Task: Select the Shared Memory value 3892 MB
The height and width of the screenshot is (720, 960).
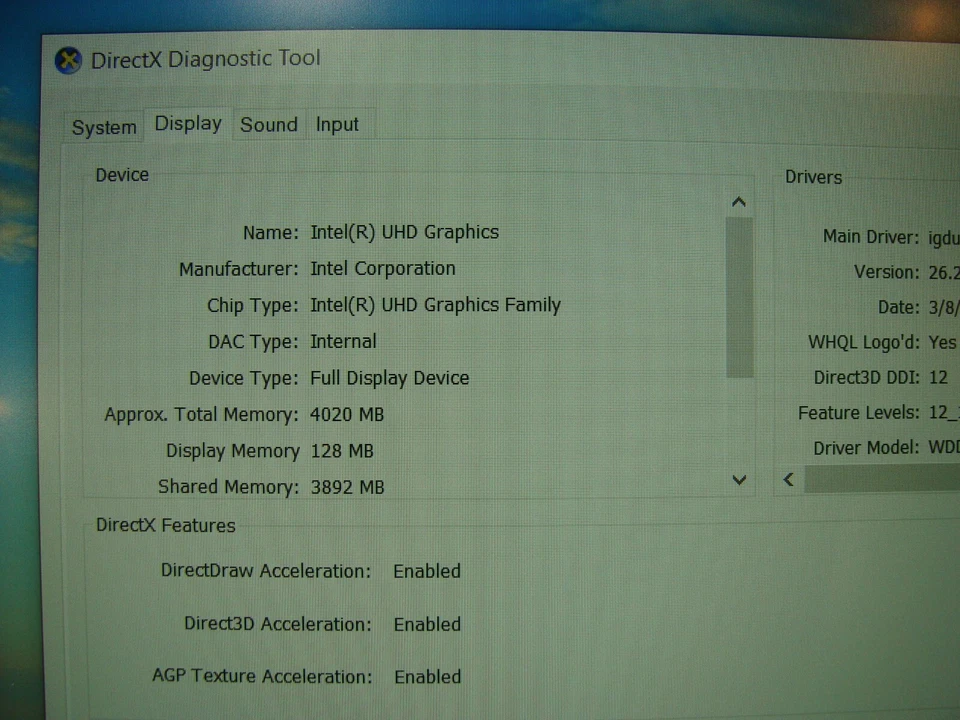Action: coord(347,487)
